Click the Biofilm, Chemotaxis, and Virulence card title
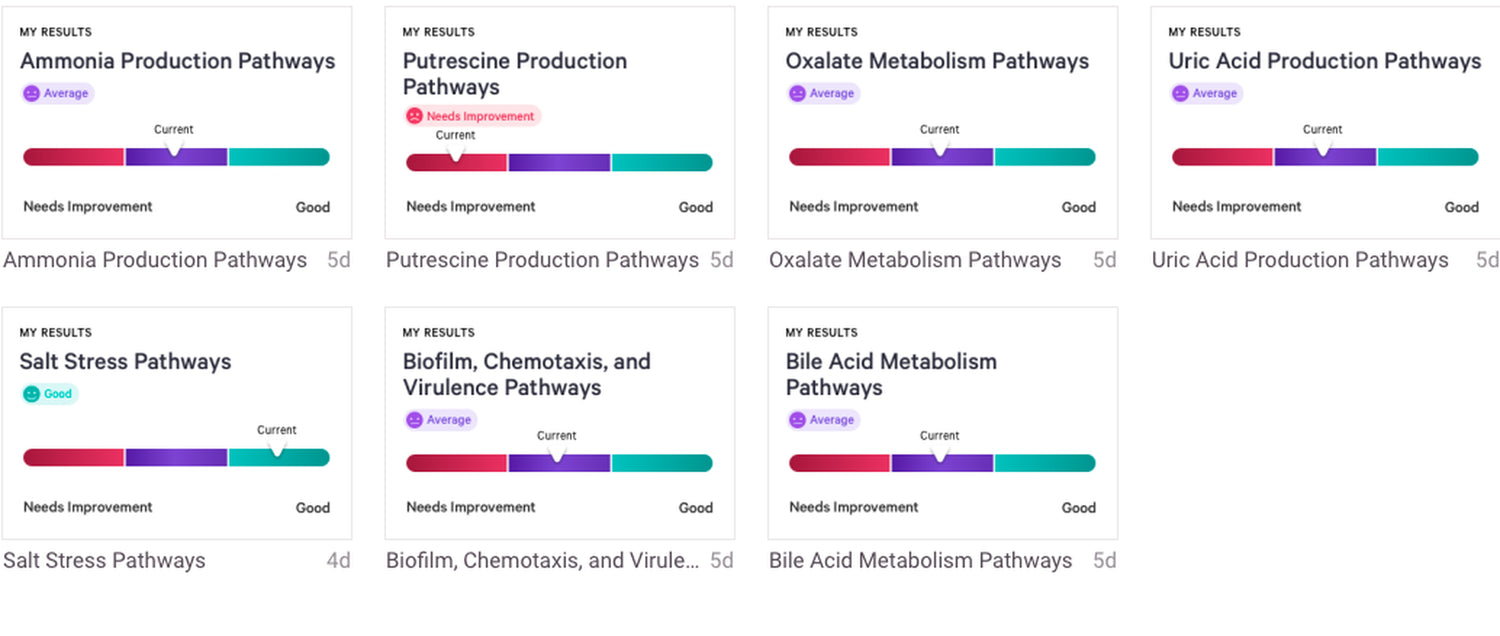The height and width of the screenshot is (636, 1500). click(526, 374)
